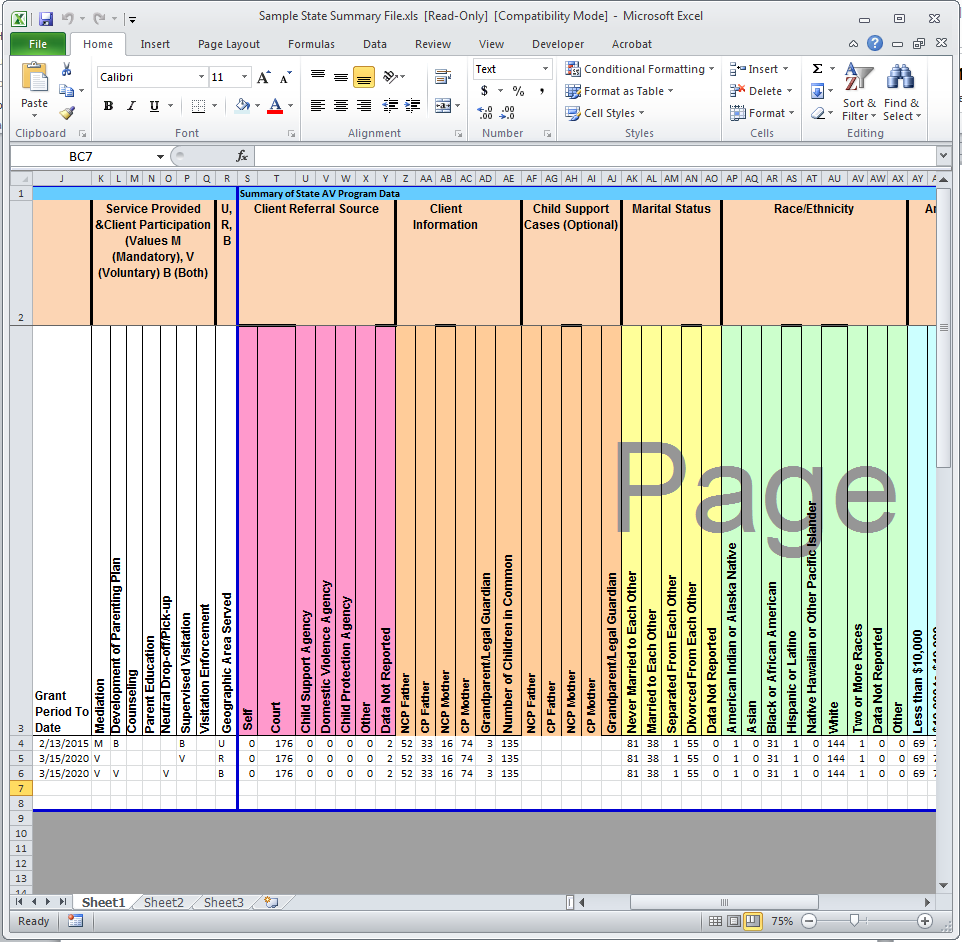Click the Increase Indent icon
The image size is (962, 942).
click(412, 106)
